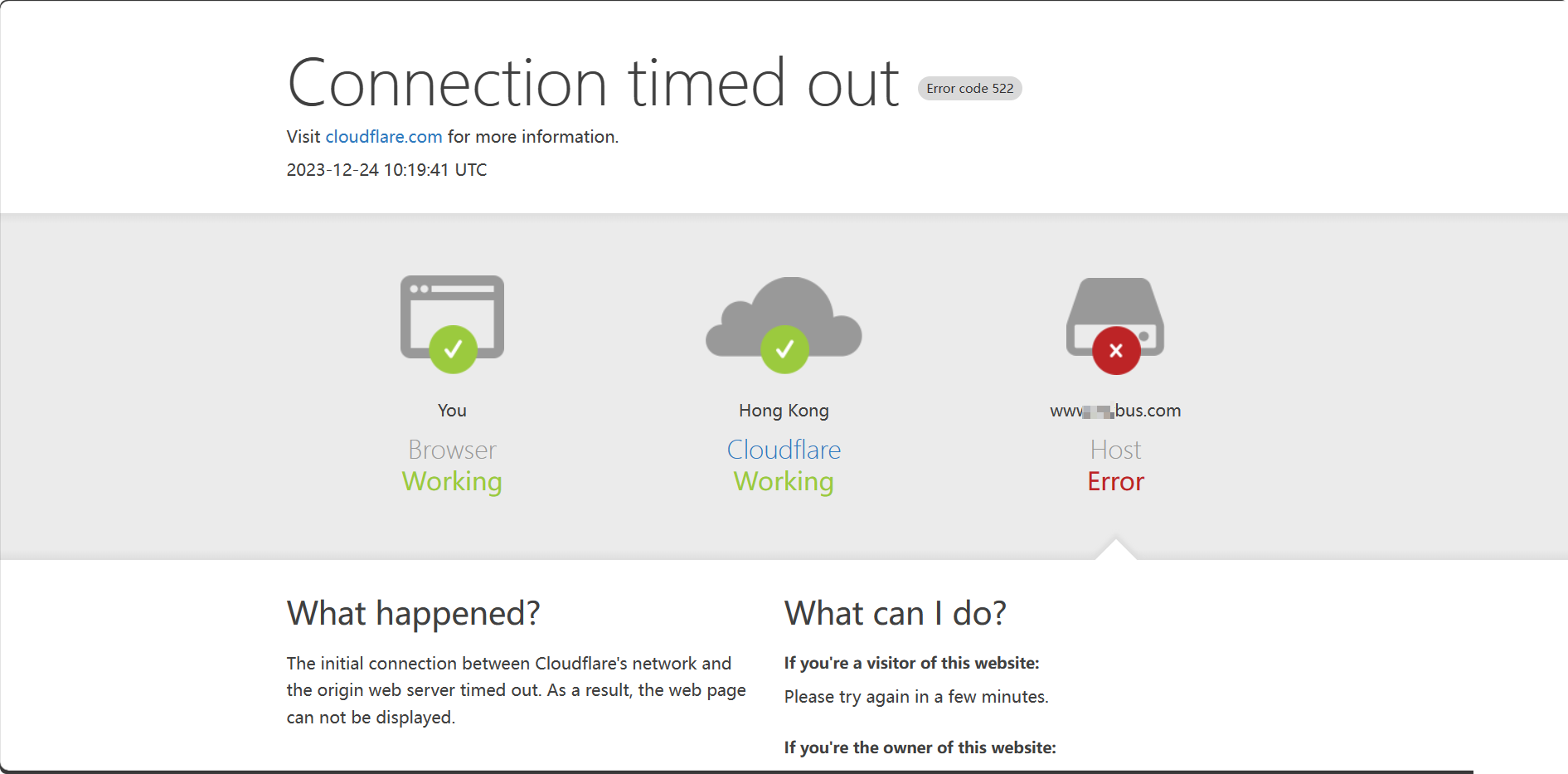
Task: Click the Hong Kong location label
Action: tap(784, 411)
